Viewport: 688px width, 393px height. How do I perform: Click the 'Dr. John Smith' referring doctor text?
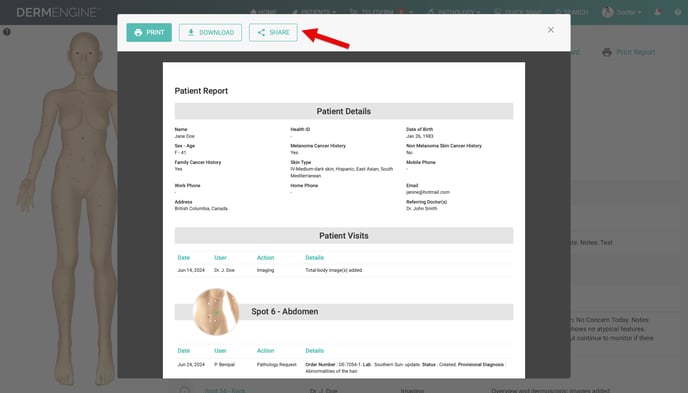coord(422,208)
